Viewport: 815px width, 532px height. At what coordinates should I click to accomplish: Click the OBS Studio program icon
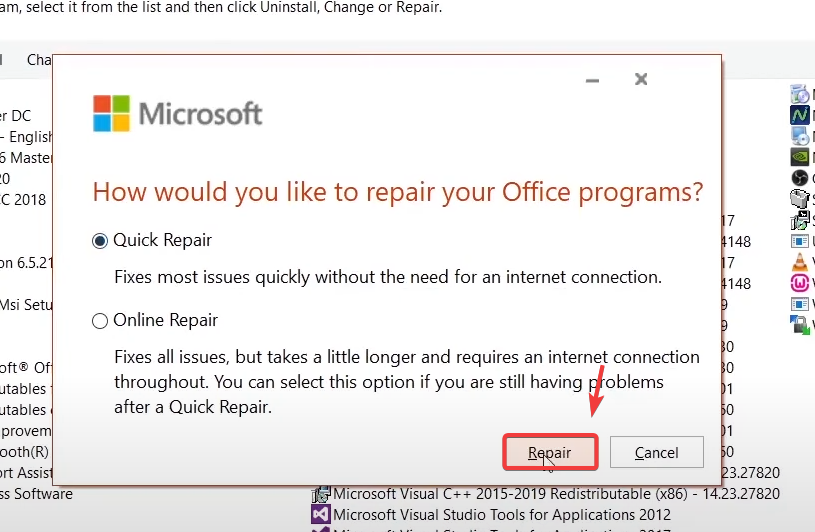(800, 178)
